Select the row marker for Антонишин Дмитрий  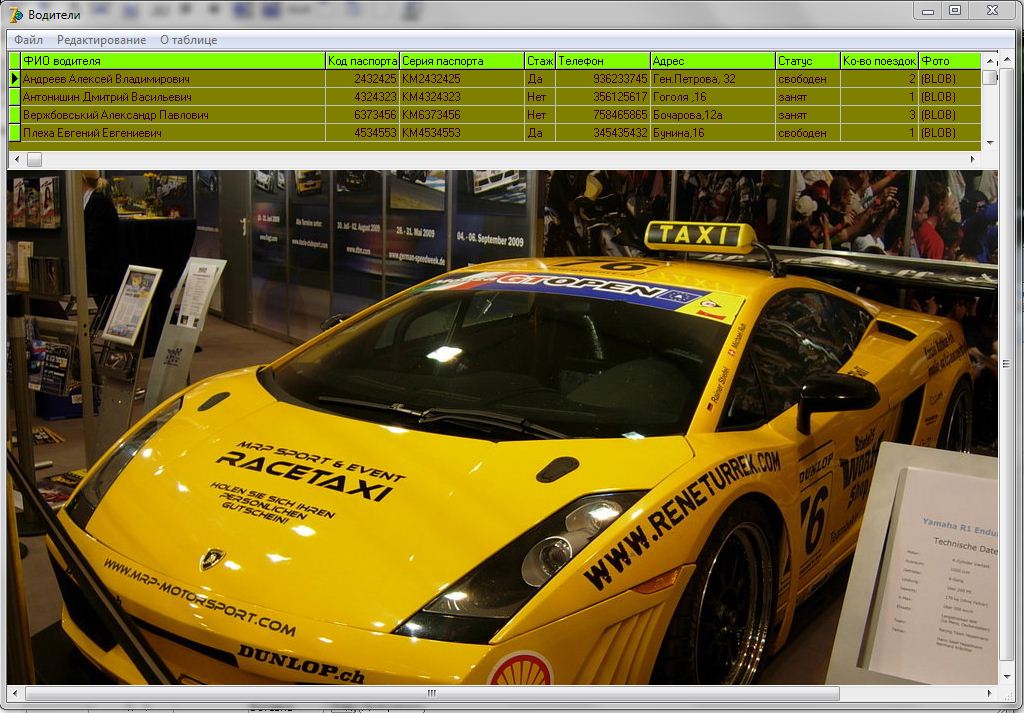[14, 97]
